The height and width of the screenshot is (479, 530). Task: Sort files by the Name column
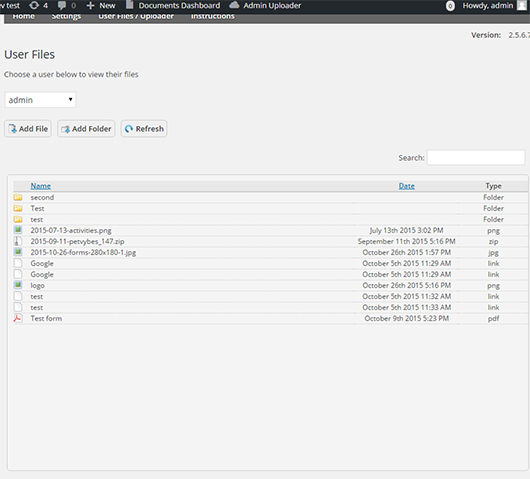click(x=41, y=186)
